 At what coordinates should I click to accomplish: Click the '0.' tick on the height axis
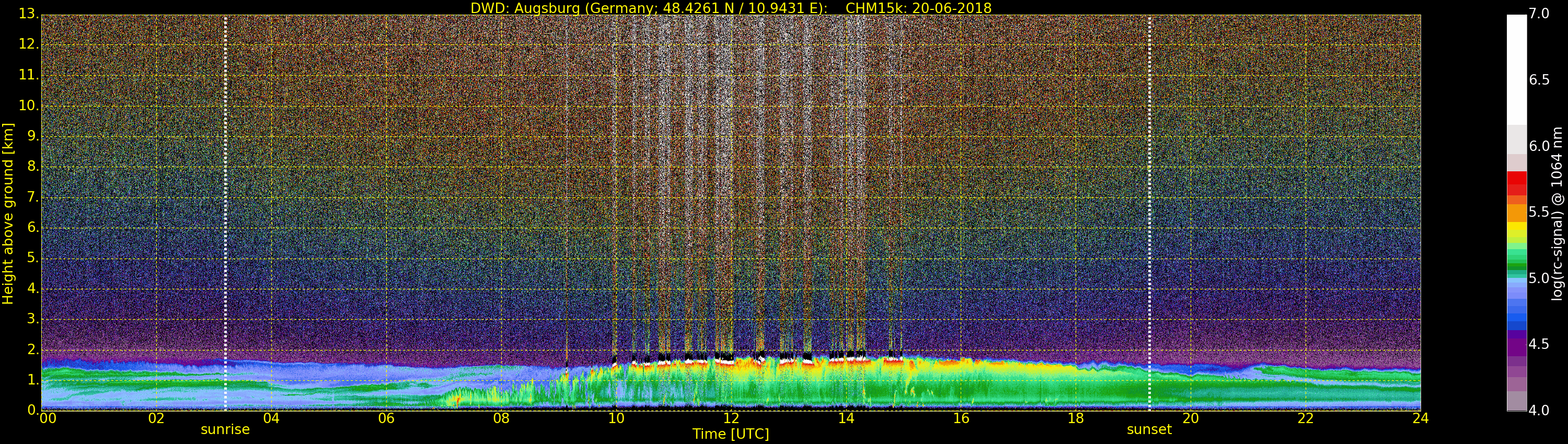(32, 410)
